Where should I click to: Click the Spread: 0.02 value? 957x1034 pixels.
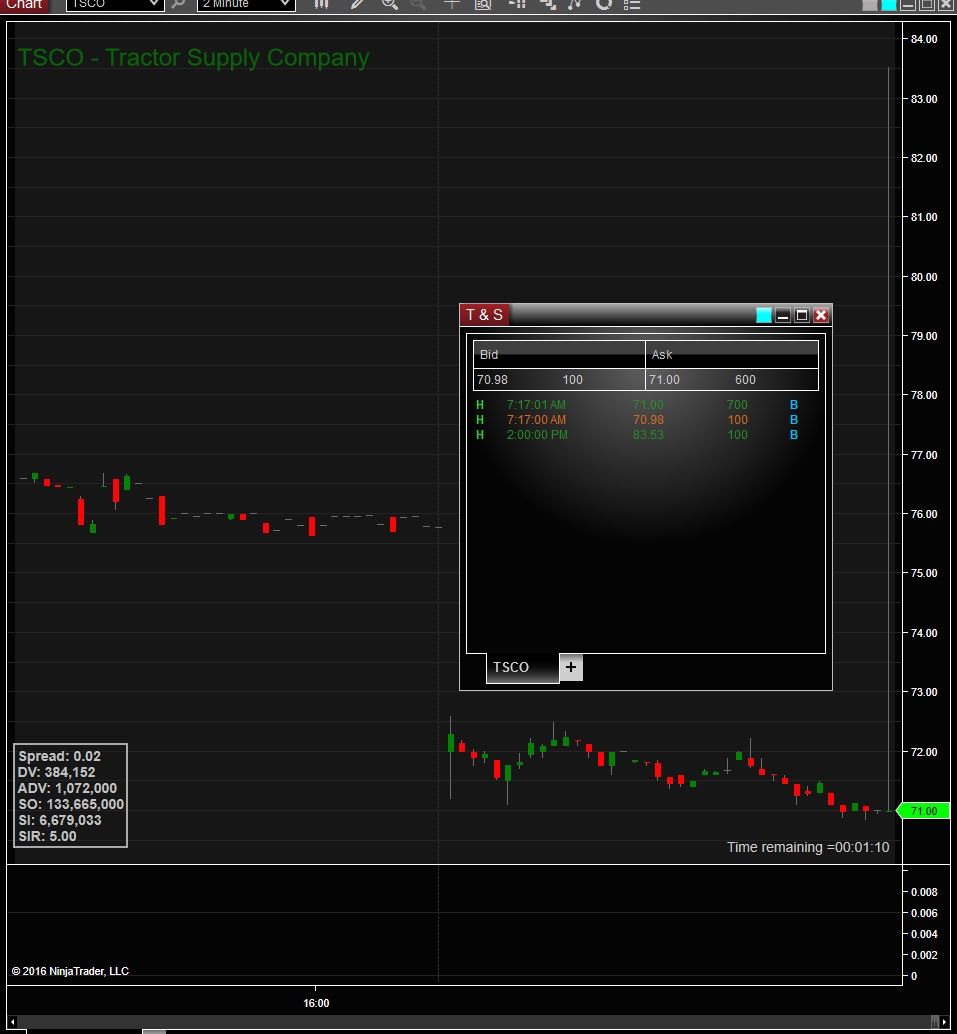coord(59,756)
